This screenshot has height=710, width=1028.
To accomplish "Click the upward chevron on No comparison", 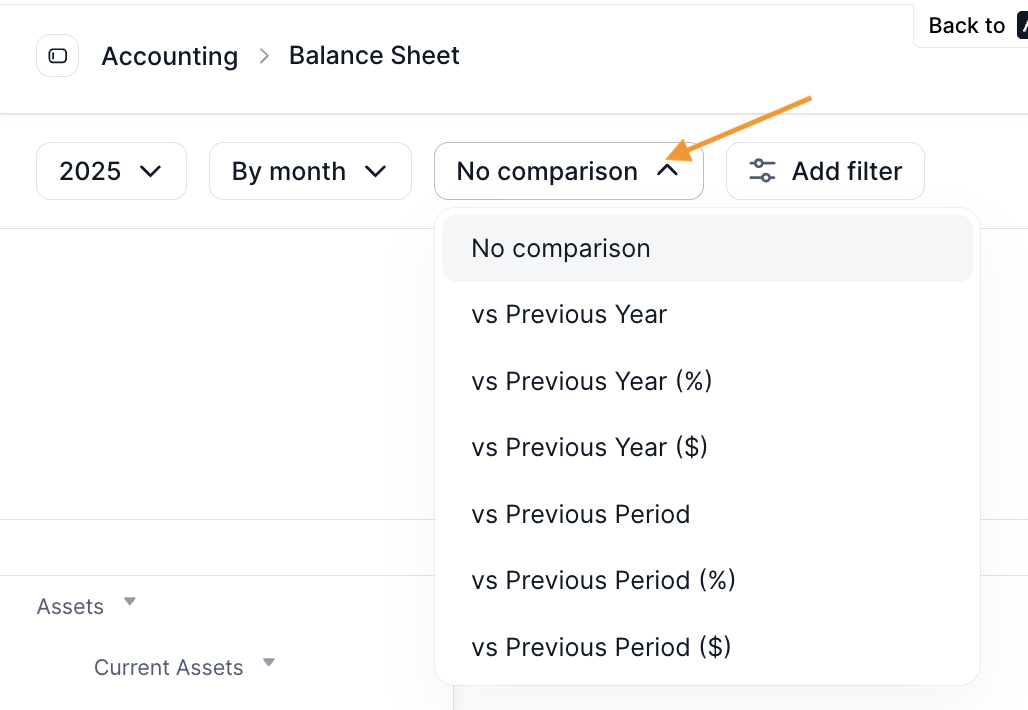I will click(x=669, y=170).
